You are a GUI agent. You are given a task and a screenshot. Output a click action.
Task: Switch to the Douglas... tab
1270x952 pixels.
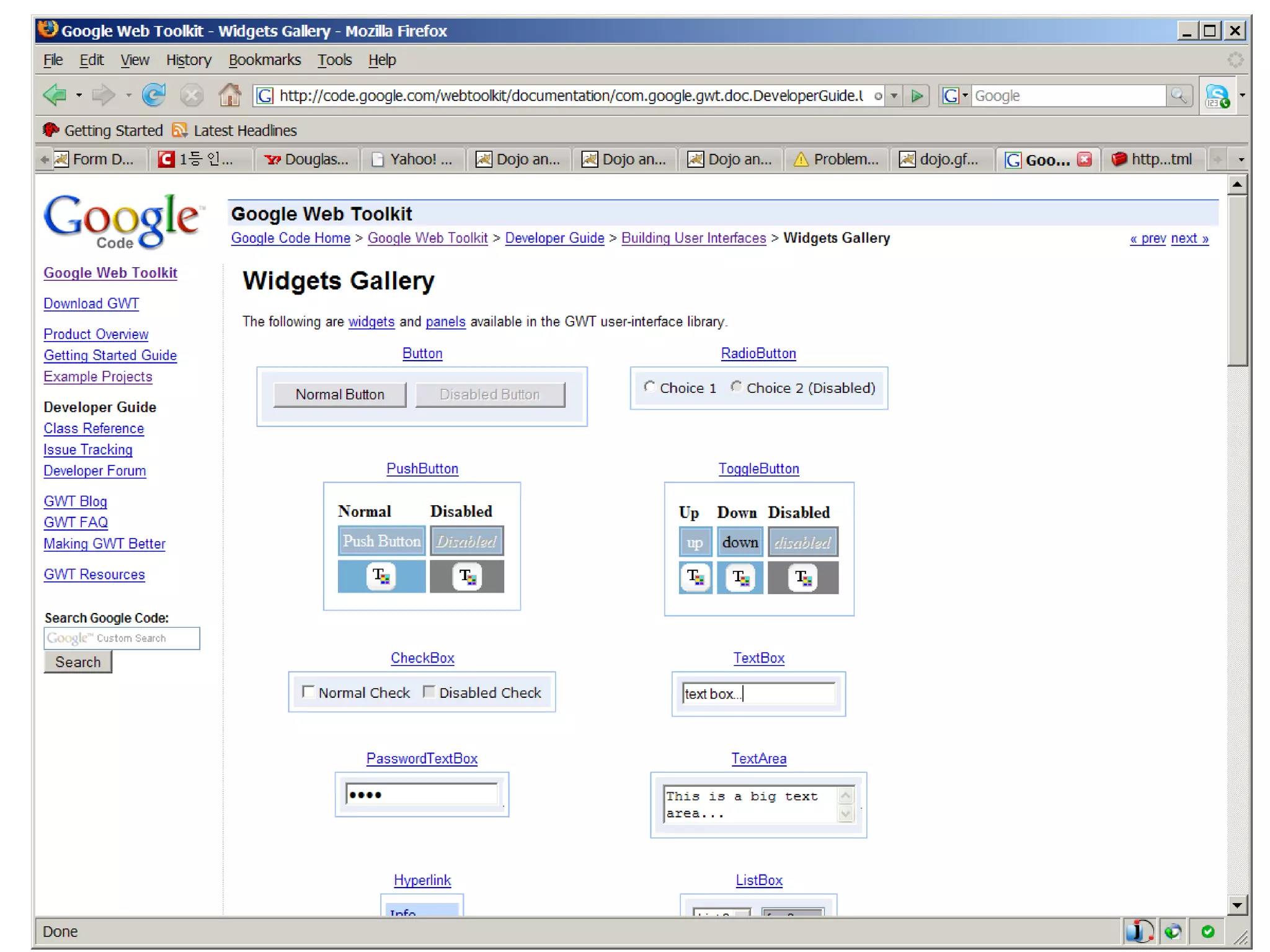point(307,159)
